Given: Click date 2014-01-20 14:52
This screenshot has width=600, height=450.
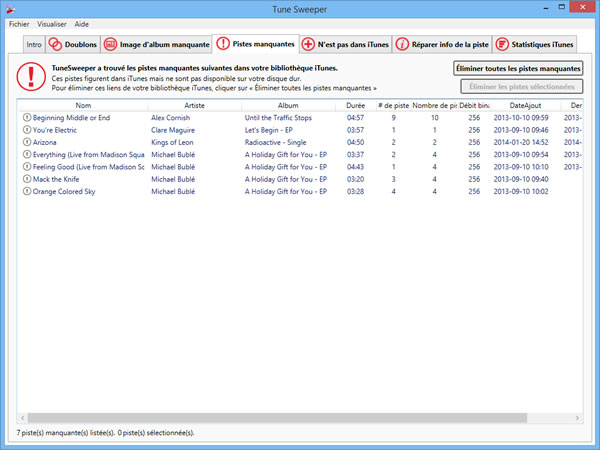Looking at the screenshot, I should coord(521,142).
